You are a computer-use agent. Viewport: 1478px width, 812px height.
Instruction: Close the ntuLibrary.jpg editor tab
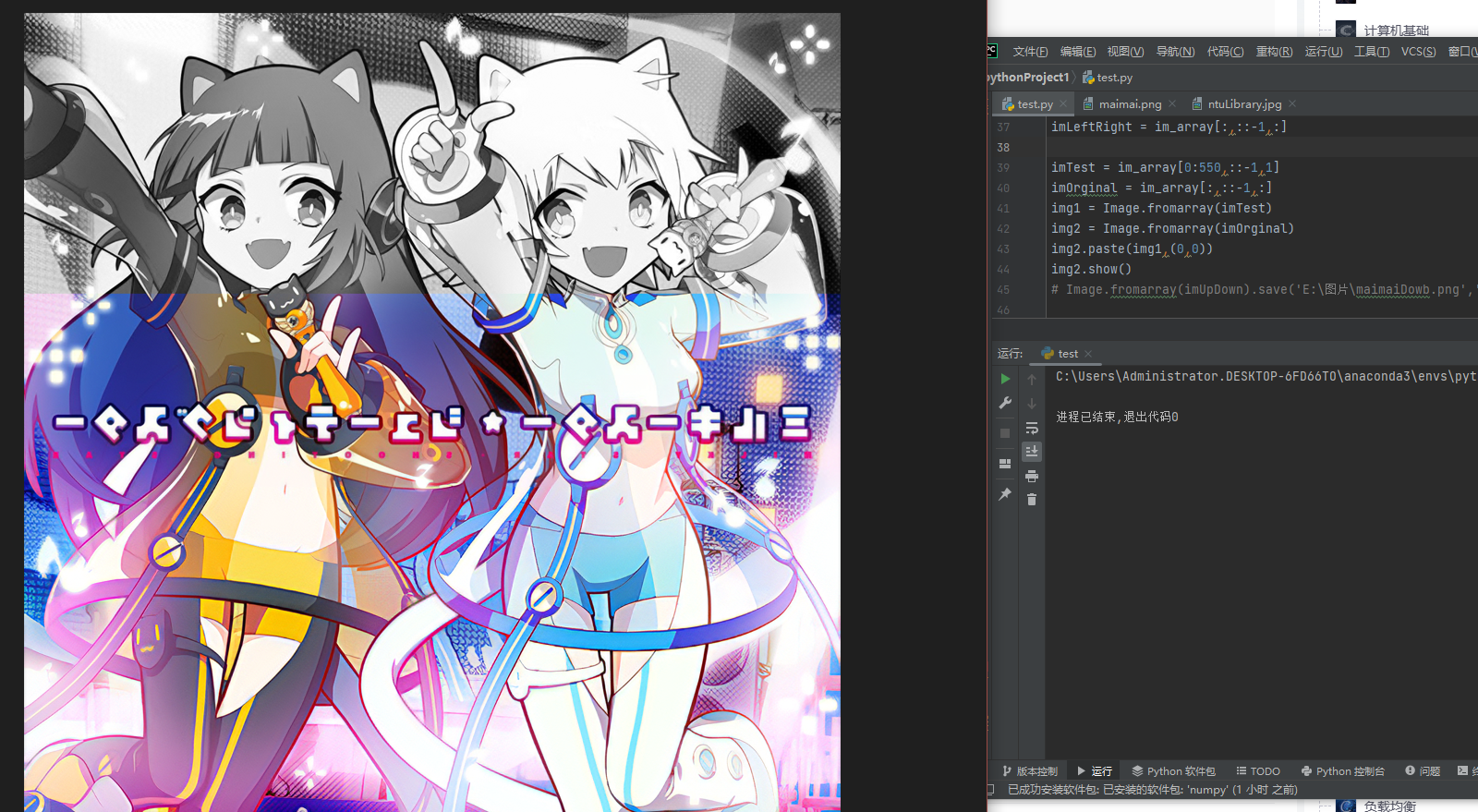click(1292, 104)
